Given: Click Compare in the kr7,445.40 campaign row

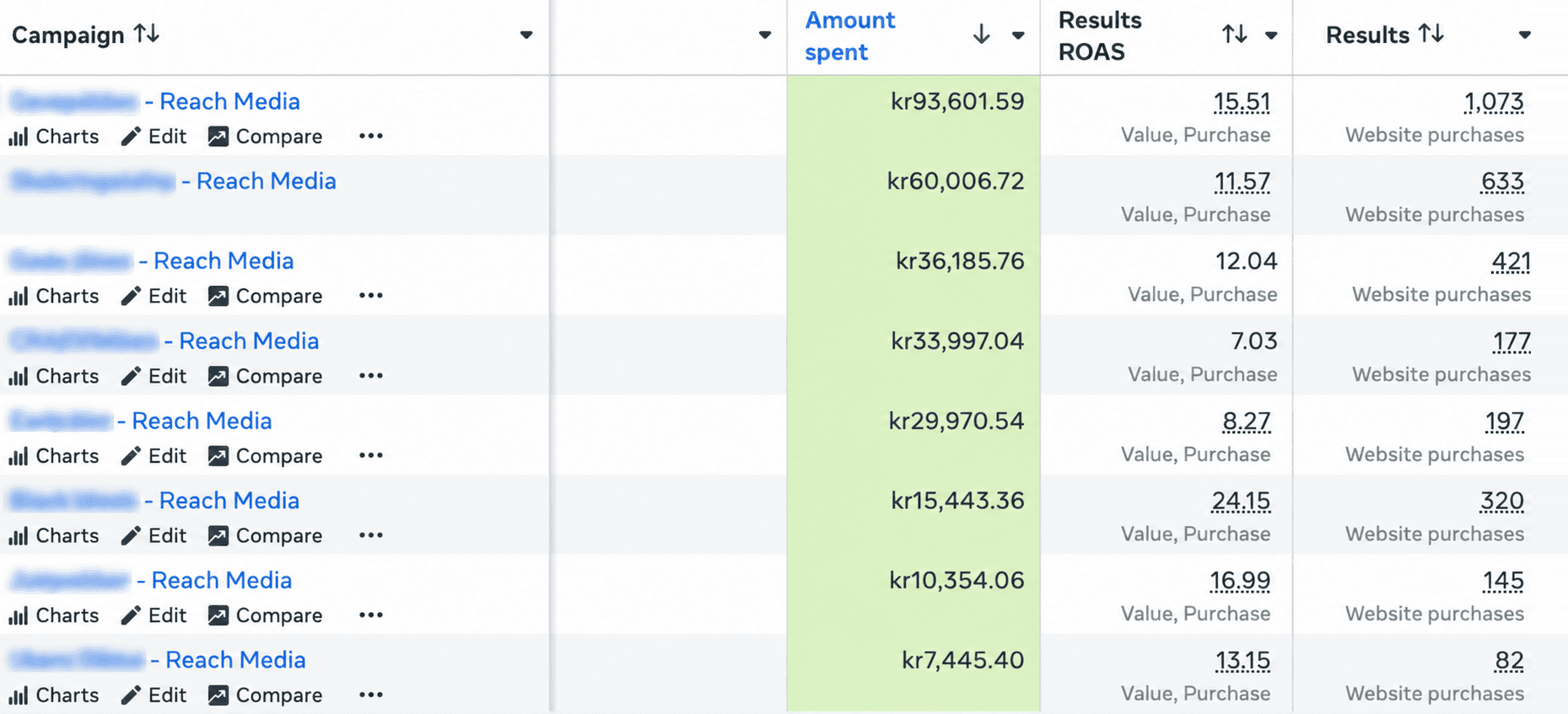Looking at the screenshot, I should (x=266, y=695).
